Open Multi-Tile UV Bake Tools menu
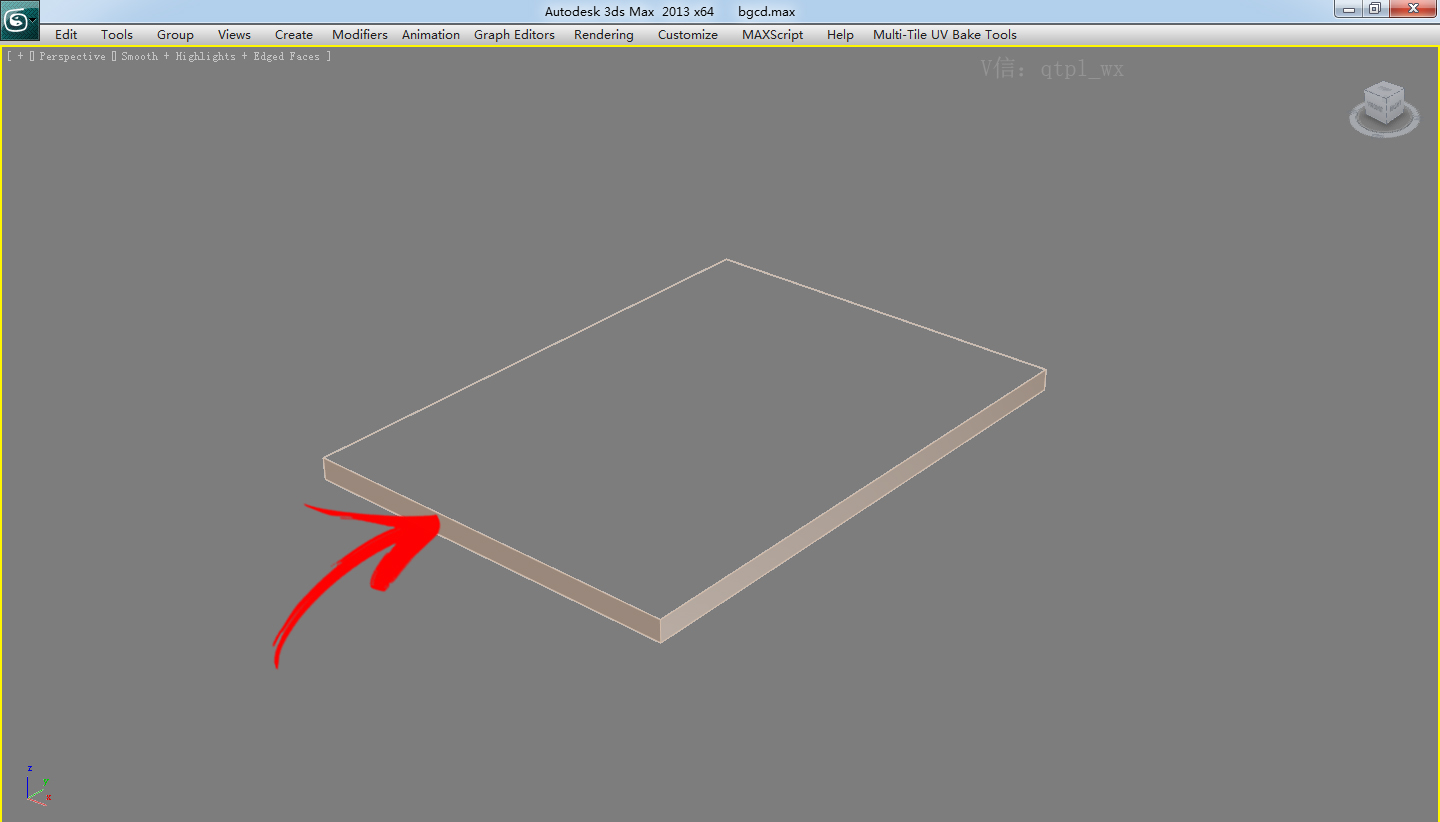Image resolution: width=1440 pixels, height=822 pixels. 945,34
